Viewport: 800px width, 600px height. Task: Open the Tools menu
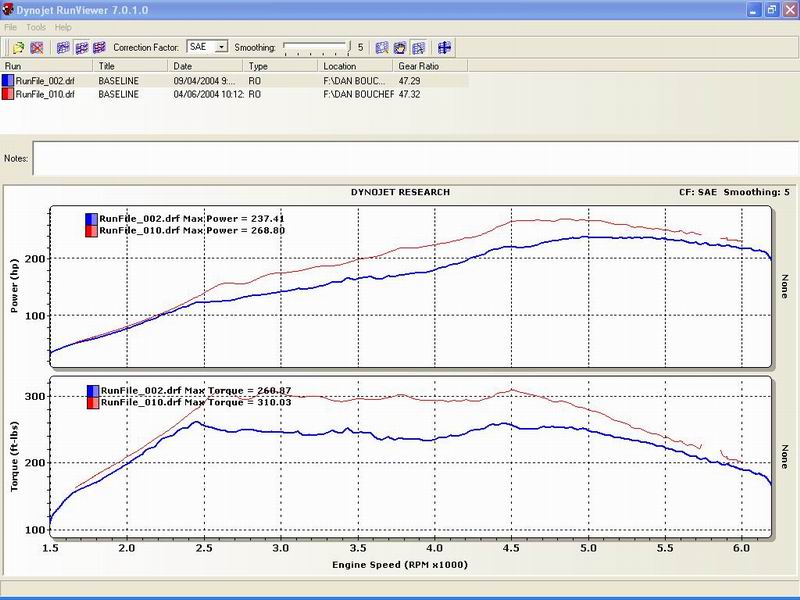pos(36,27)
